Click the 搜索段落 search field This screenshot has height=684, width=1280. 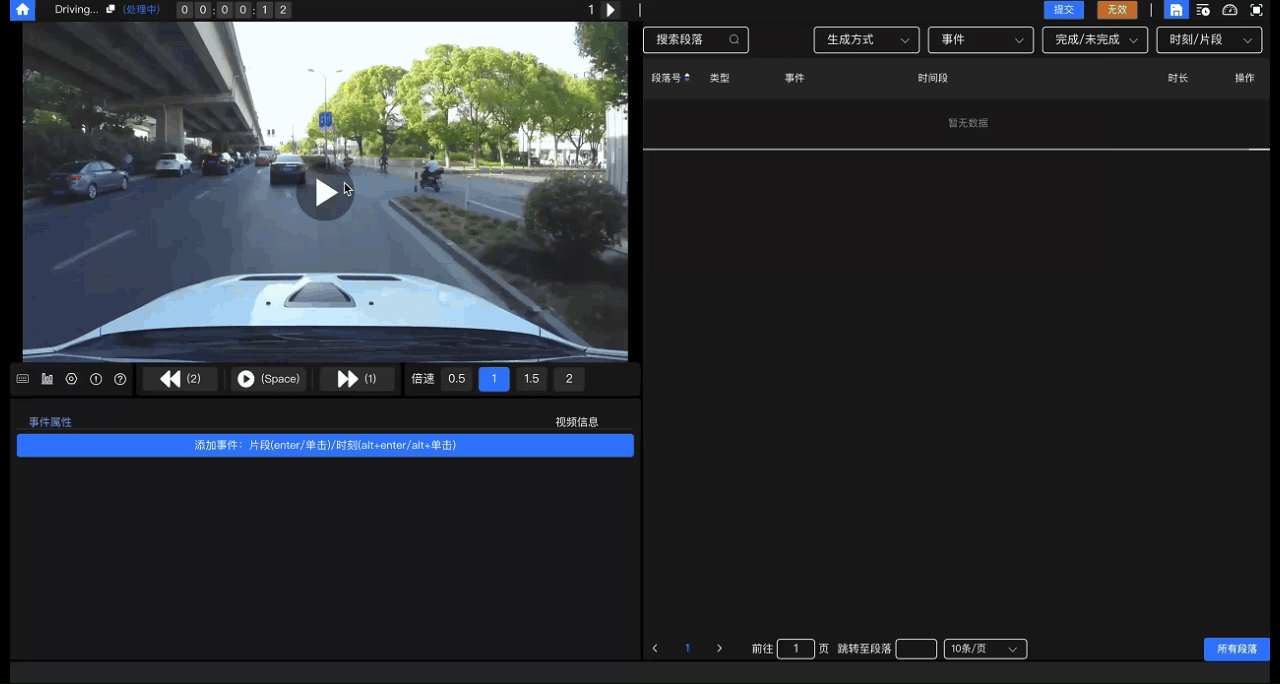point(690,40)
